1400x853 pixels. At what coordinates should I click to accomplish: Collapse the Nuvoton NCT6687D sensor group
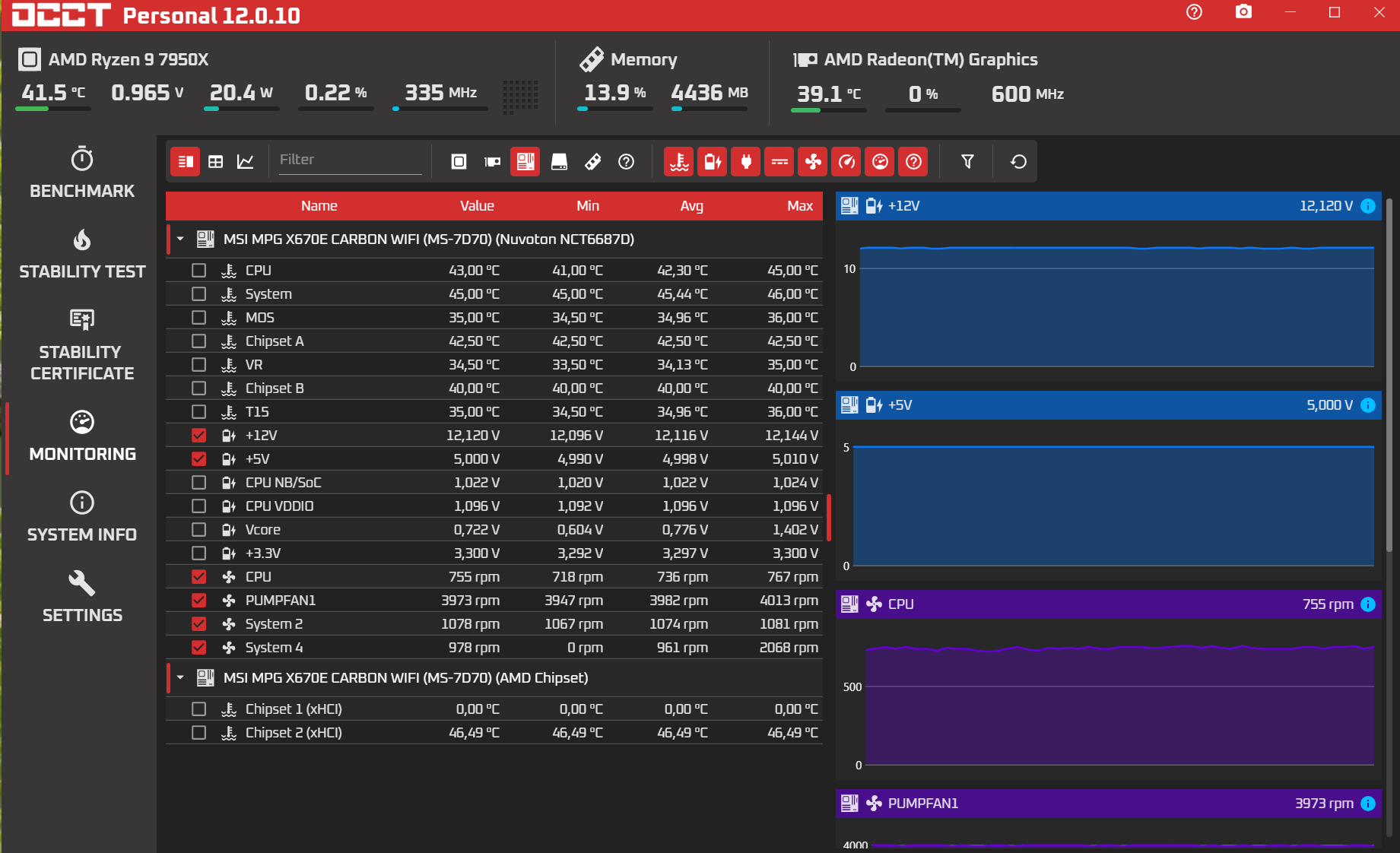[x=180, y=239]
